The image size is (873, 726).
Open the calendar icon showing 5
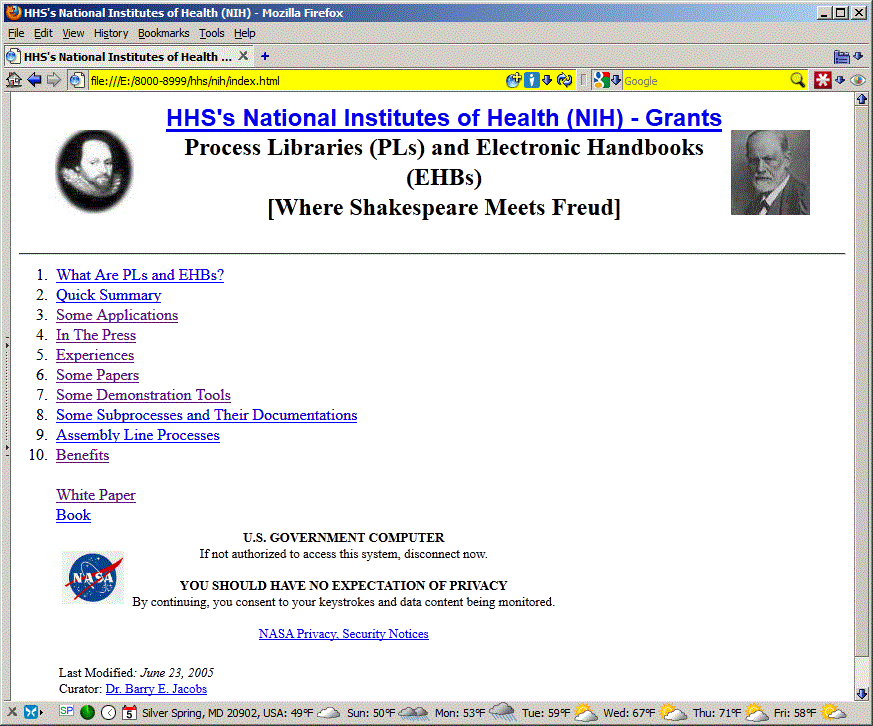[x=129, y=712]
